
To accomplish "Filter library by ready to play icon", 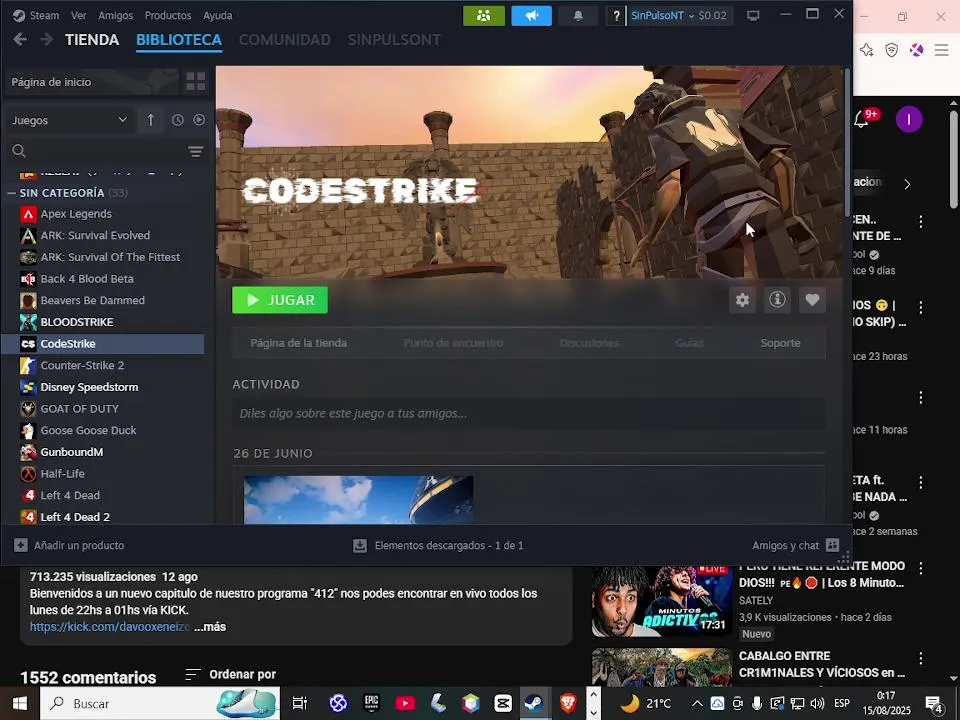I will tap(199, 120).
